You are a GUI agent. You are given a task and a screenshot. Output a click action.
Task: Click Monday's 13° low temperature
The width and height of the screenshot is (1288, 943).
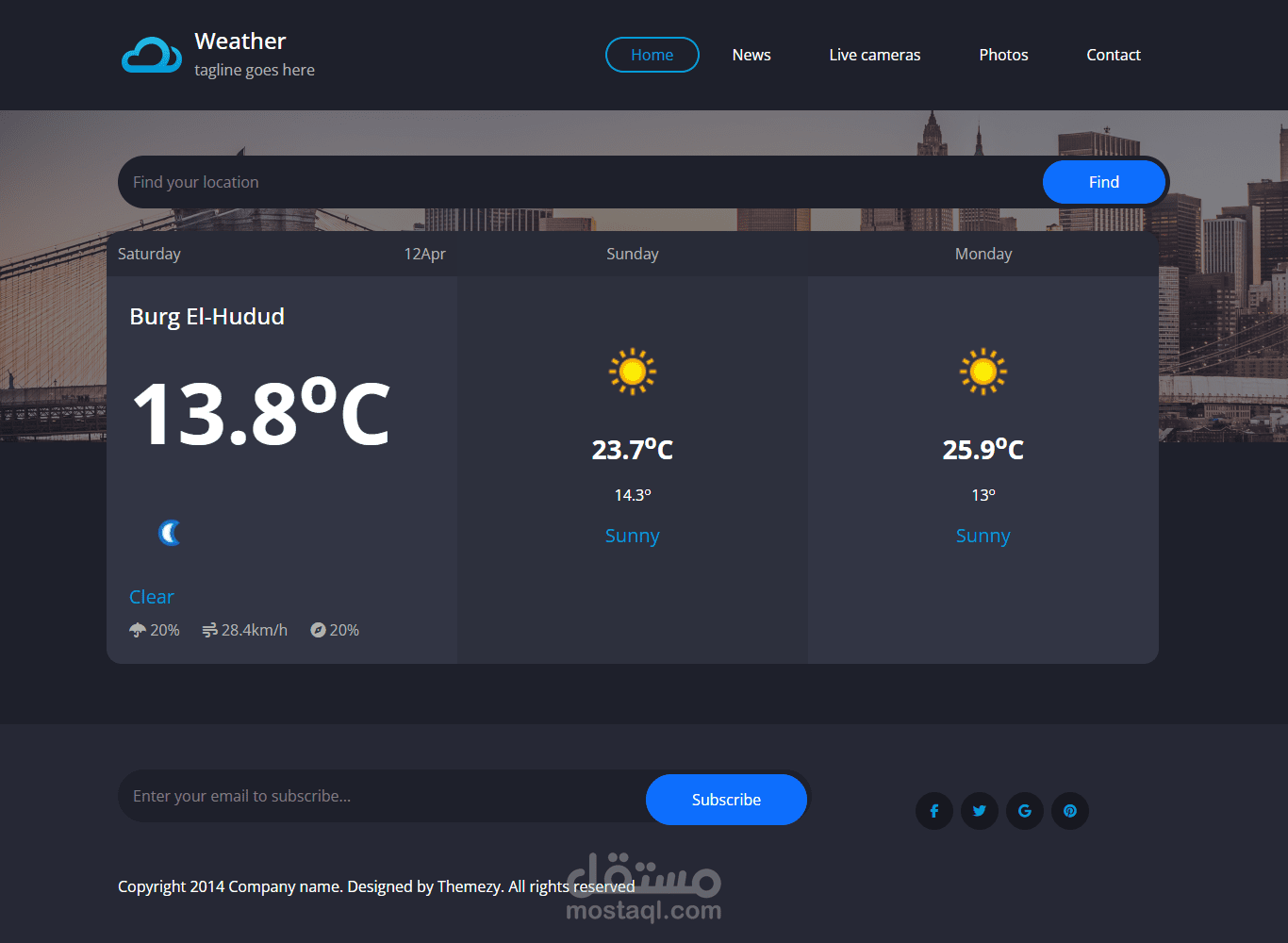tap(983, 495)
